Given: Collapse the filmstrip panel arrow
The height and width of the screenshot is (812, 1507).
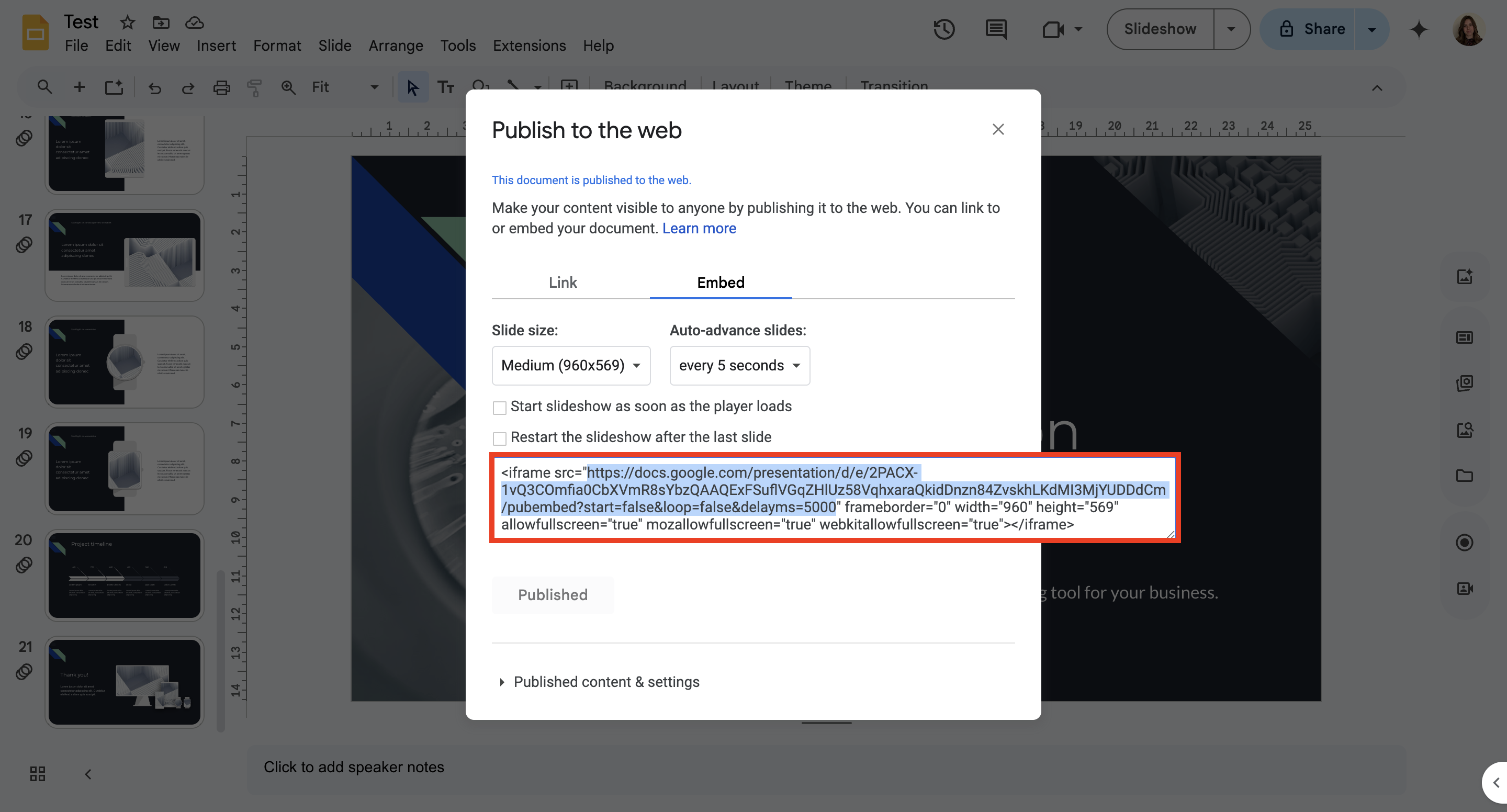Looking at the screenshot, I should (88, 774).
